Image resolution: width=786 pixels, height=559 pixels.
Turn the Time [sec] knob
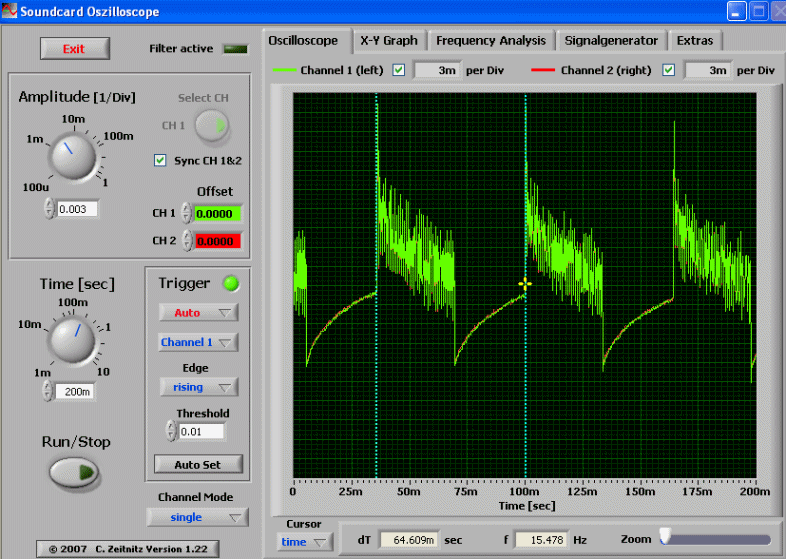click(x=72, y=340)
